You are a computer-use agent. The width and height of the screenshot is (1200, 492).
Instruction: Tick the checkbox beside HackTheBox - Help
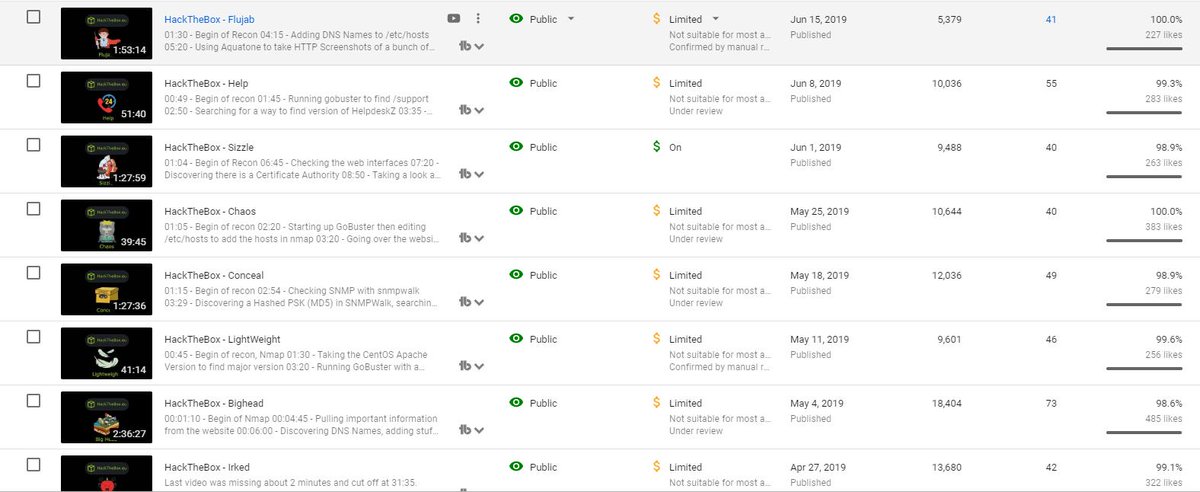point(33,82)
